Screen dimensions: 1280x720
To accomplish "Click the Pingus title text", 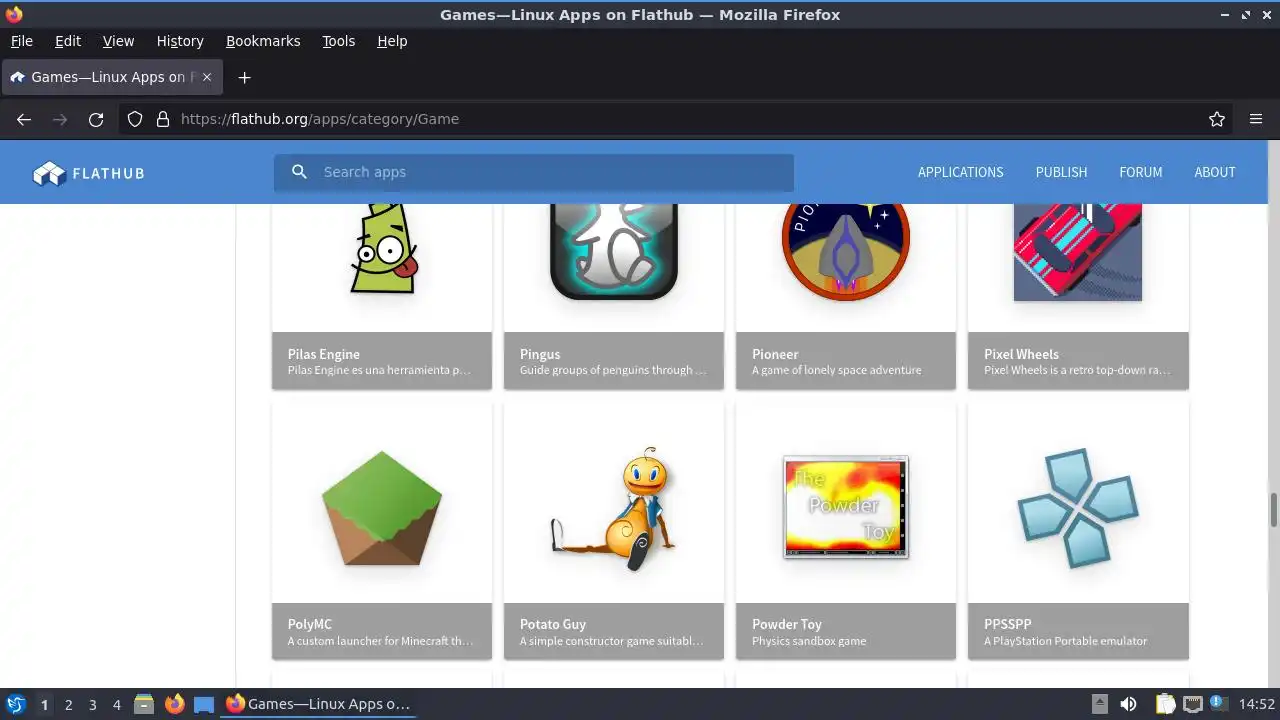I will coord(540,354).
